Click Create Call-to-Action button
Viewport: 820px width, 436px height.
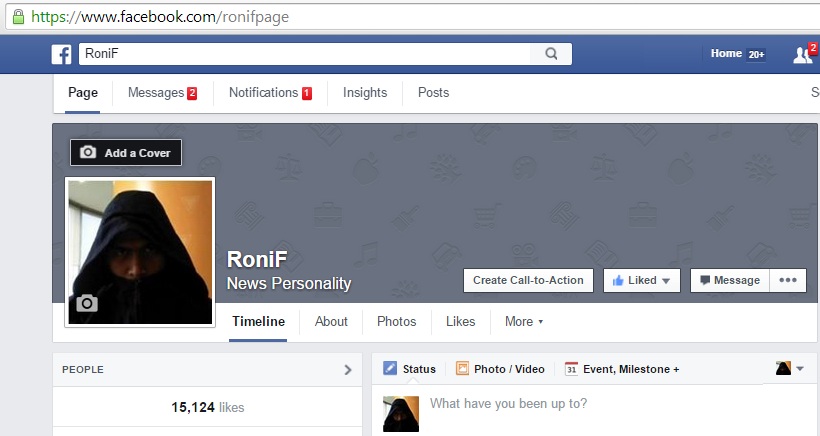pyautogui.click(x=528, y=280)
